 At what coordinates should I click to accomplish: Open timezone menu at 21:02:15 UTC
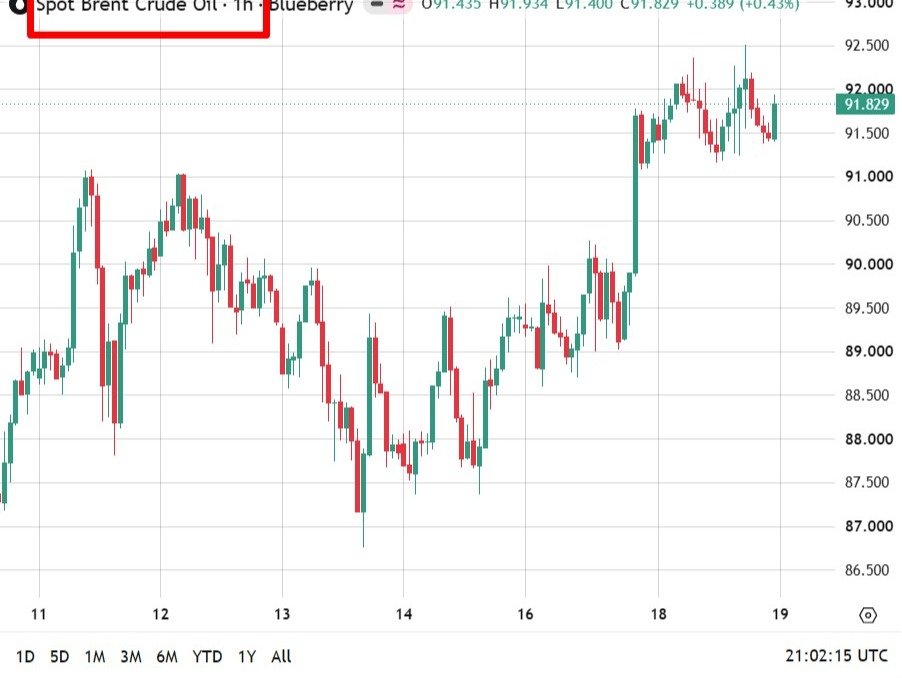[836, 656]
